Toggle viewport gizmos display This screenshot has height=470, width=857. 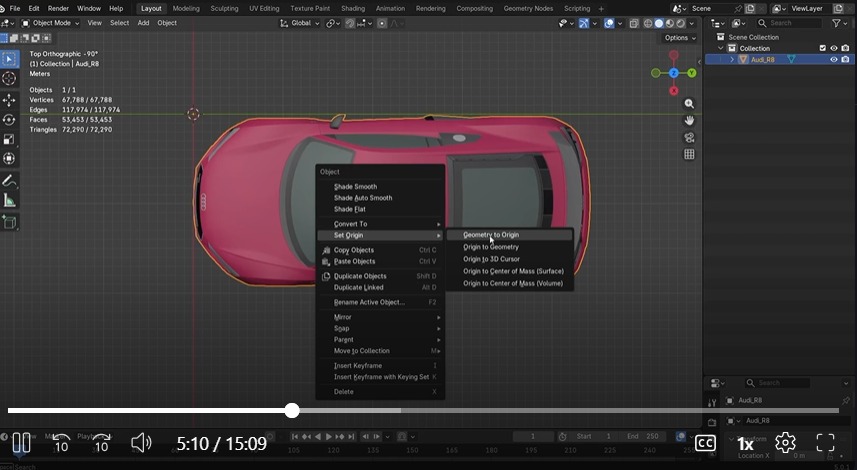tap(584, 24)
